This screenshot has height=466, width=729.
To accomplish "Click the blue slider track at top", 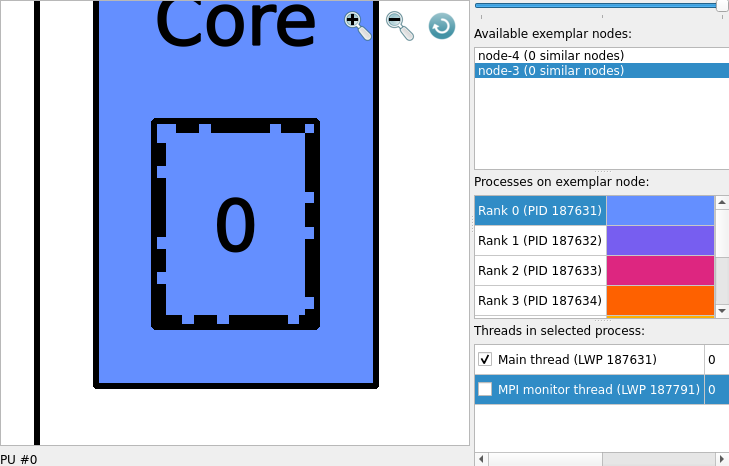I will click(x=597, y=6).
